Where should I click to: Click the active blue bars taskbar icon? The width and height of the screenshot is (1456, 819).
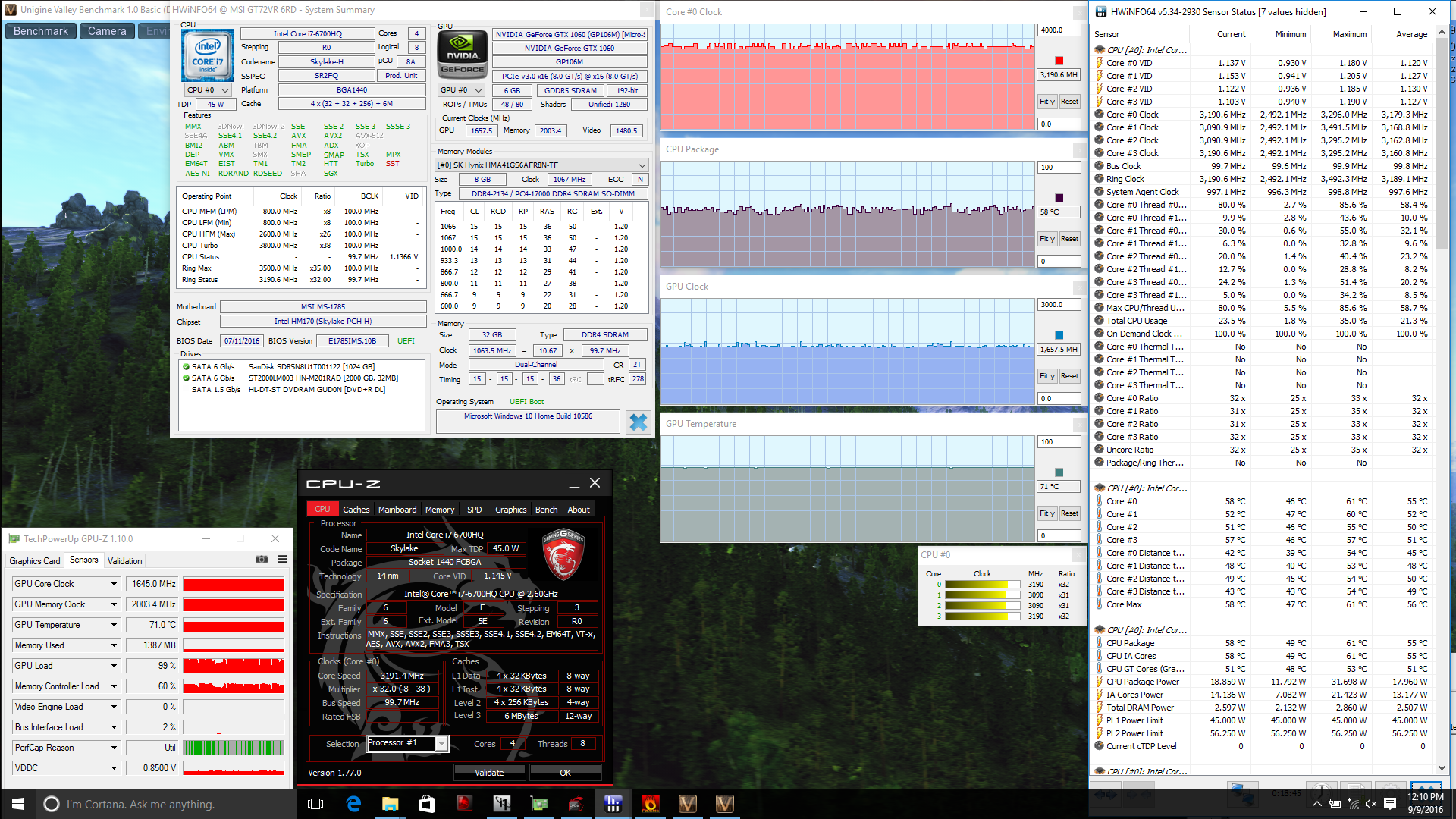[613, 804]
